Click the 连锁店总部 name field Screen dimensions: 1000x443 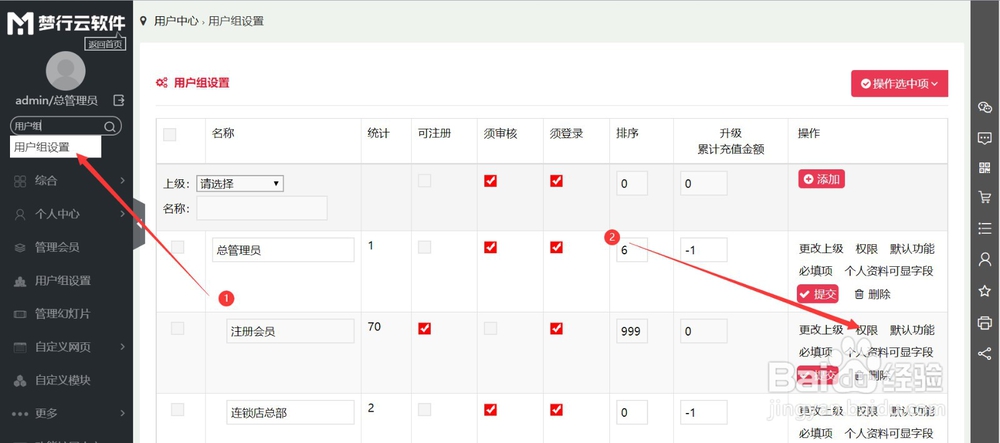(290, 412)
